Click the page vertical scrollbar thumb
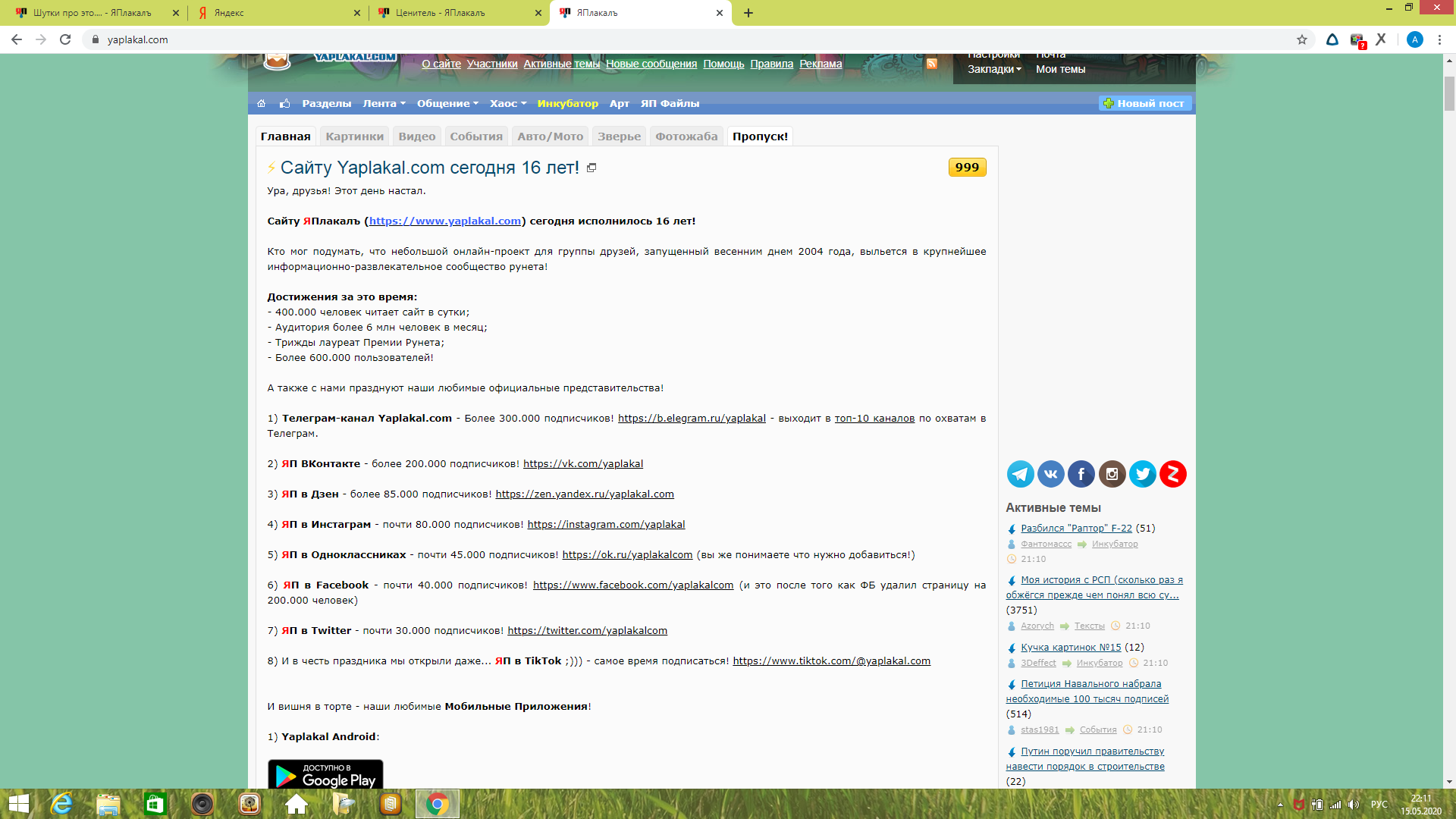 (x=1449, y=95)
